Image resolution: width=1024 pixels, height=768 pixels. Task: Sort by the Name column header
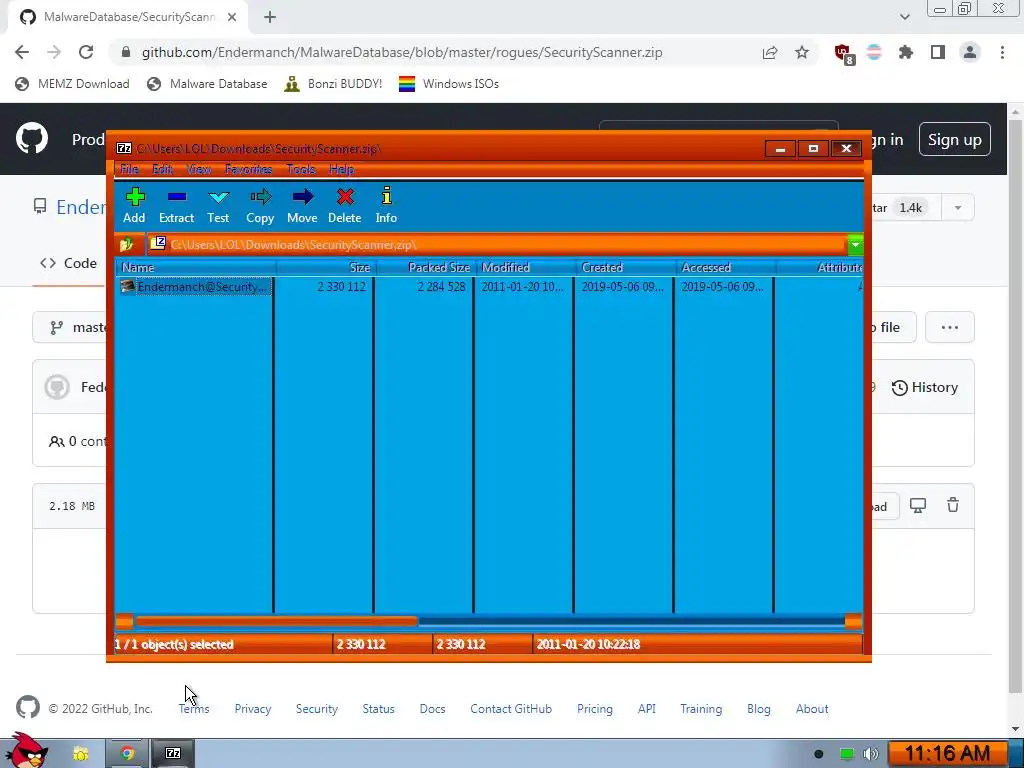[x=196, y=267]
